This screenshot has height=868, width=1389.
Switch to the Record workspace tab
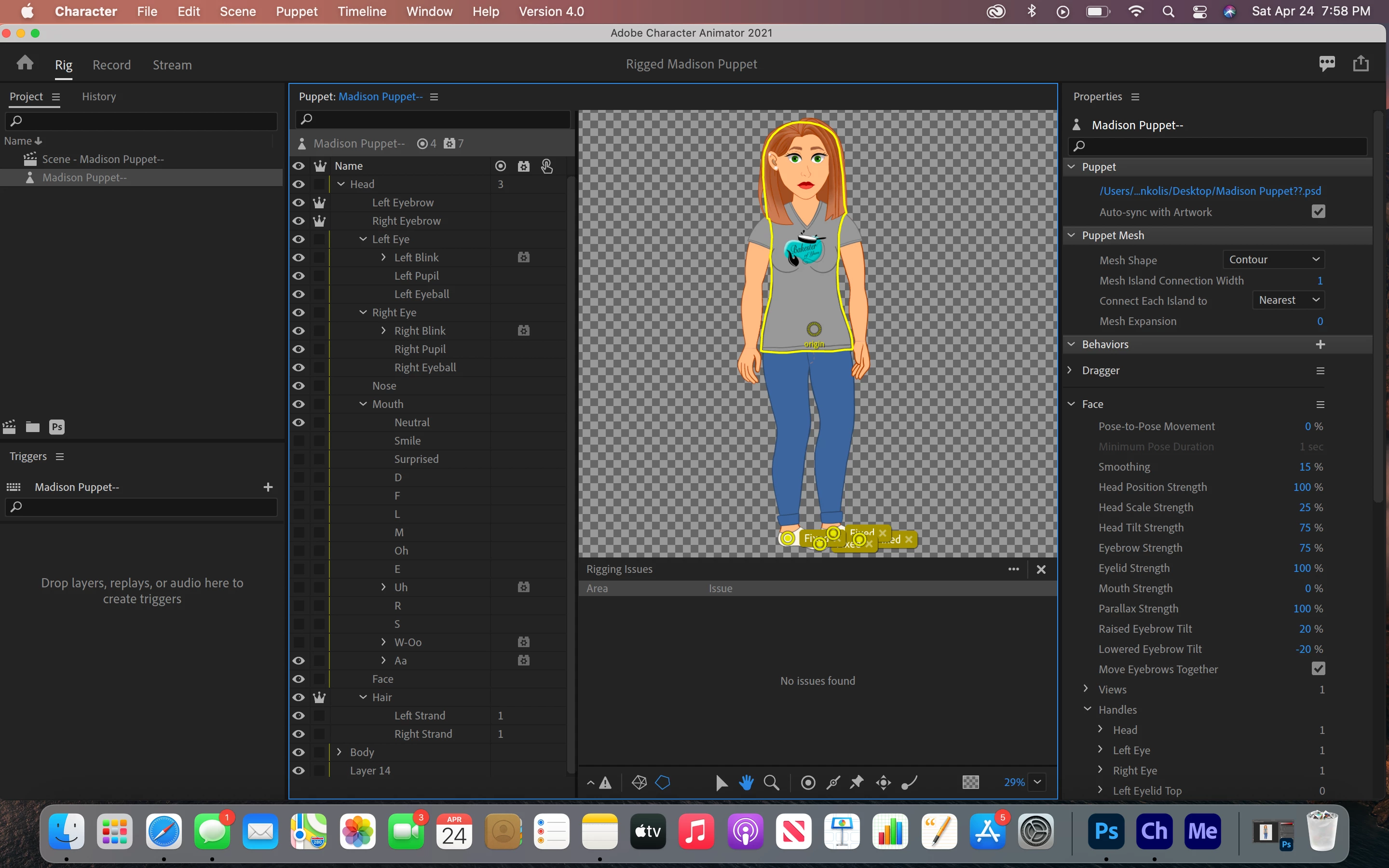pos(111,65)
